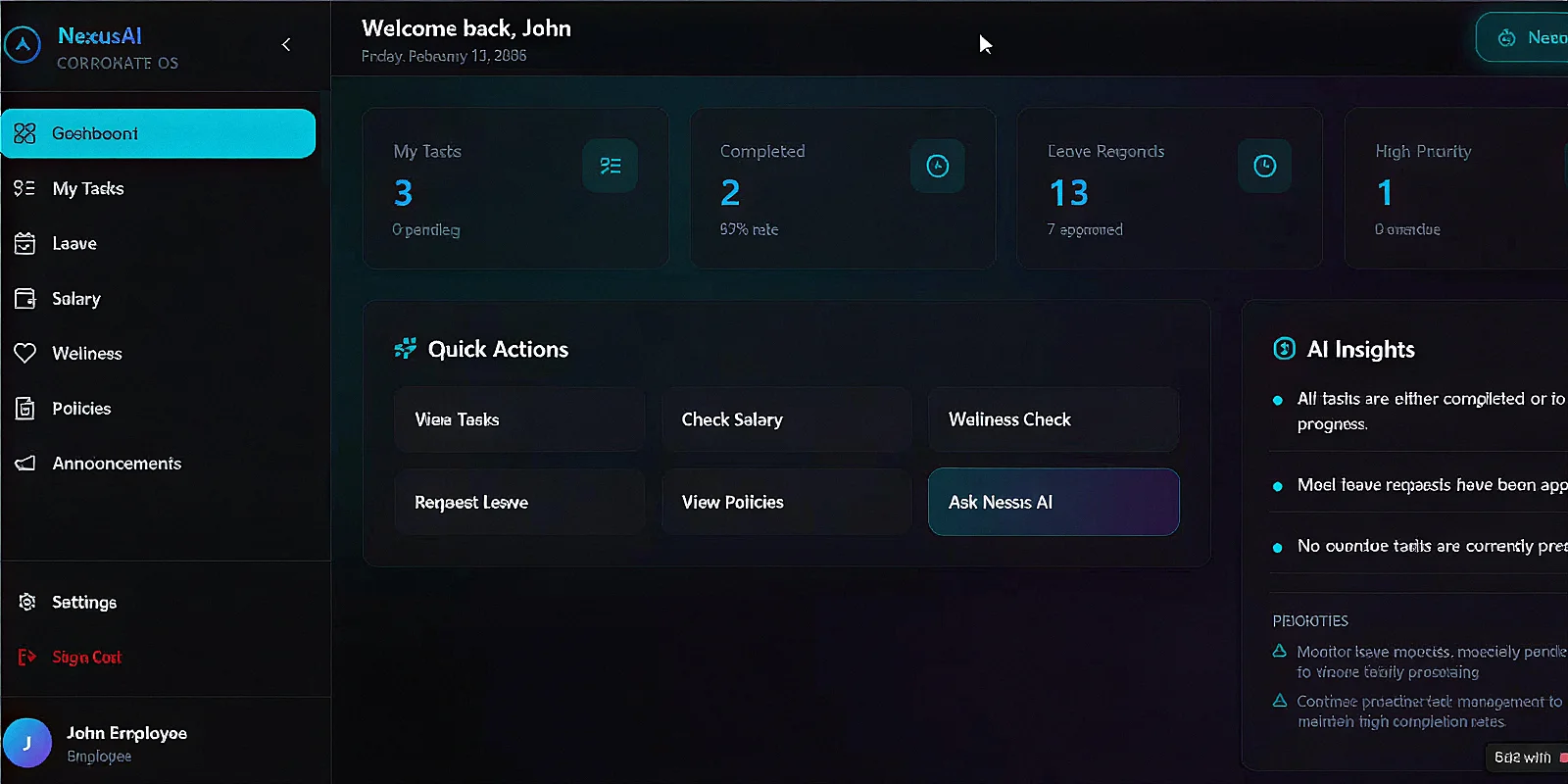Click the Request Leave quick action

(519, 502)
